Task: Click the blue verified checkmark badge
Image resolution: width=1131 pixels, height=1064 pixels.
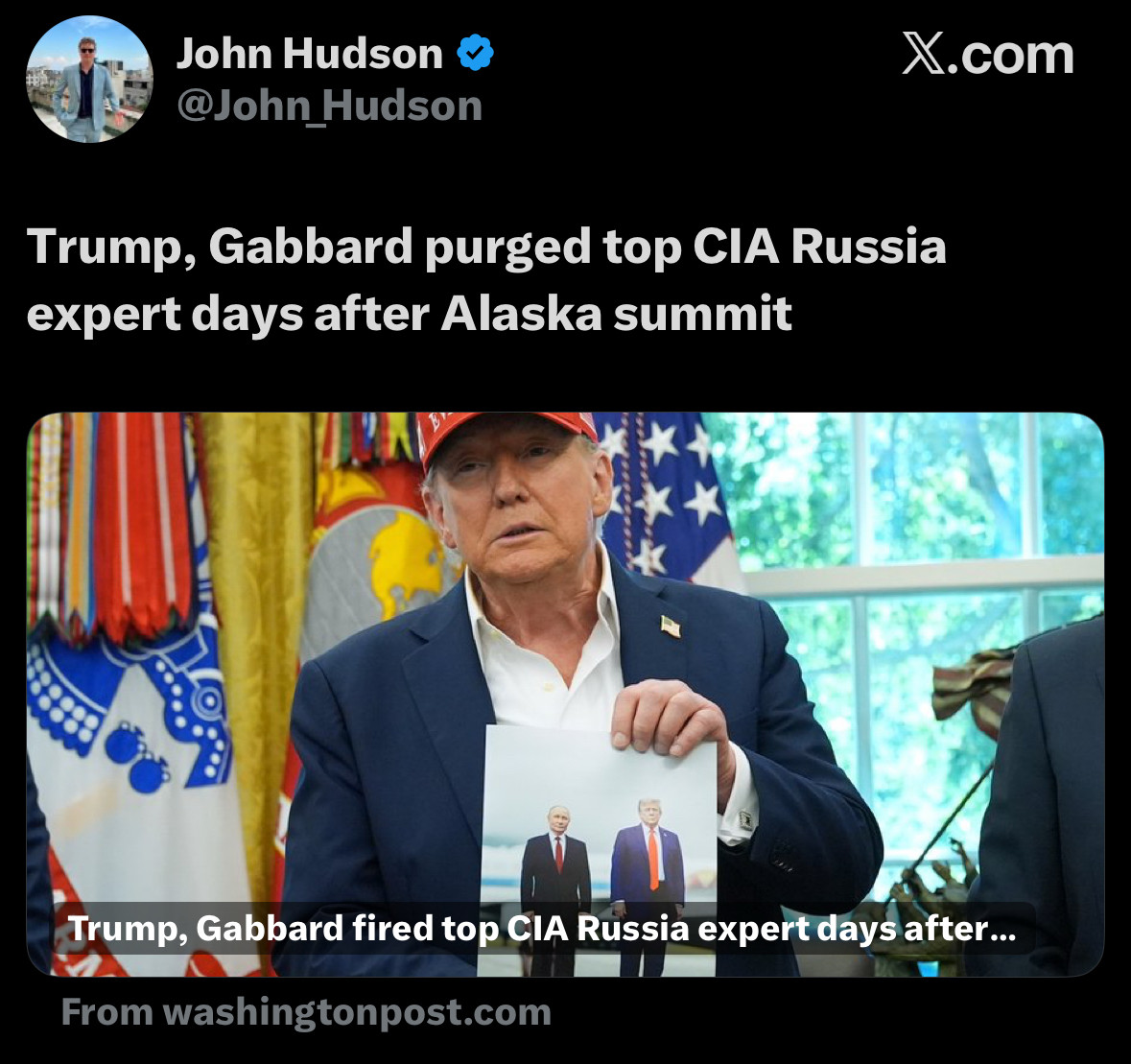Action: (476, 53)
